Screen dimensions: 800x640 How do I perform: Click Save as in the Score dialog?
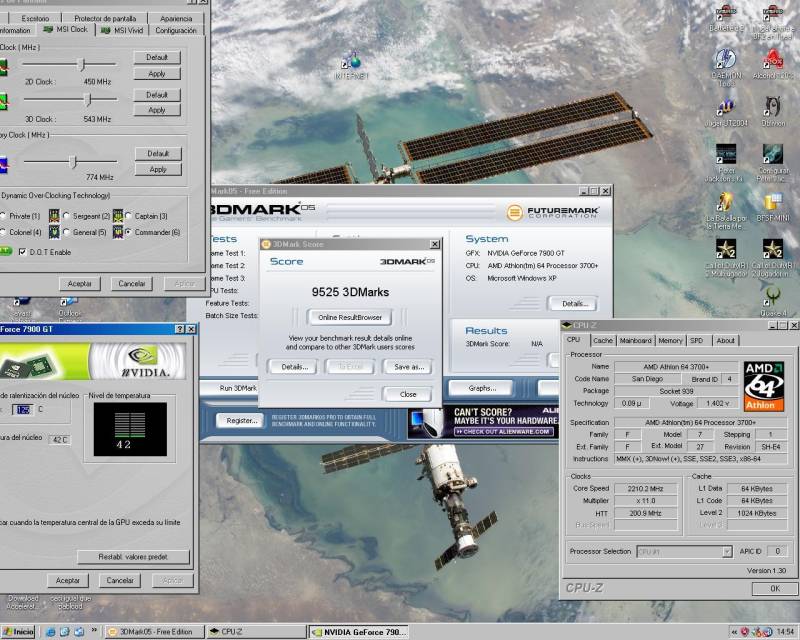pos(409,367)
